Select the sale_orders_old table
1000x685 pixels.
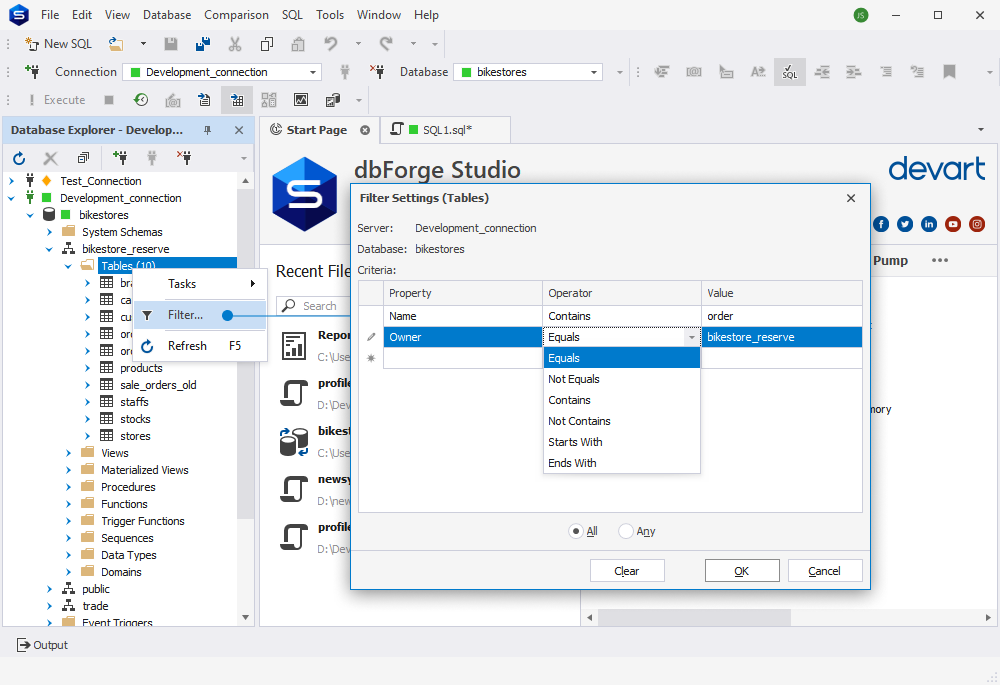click(158, 385)
